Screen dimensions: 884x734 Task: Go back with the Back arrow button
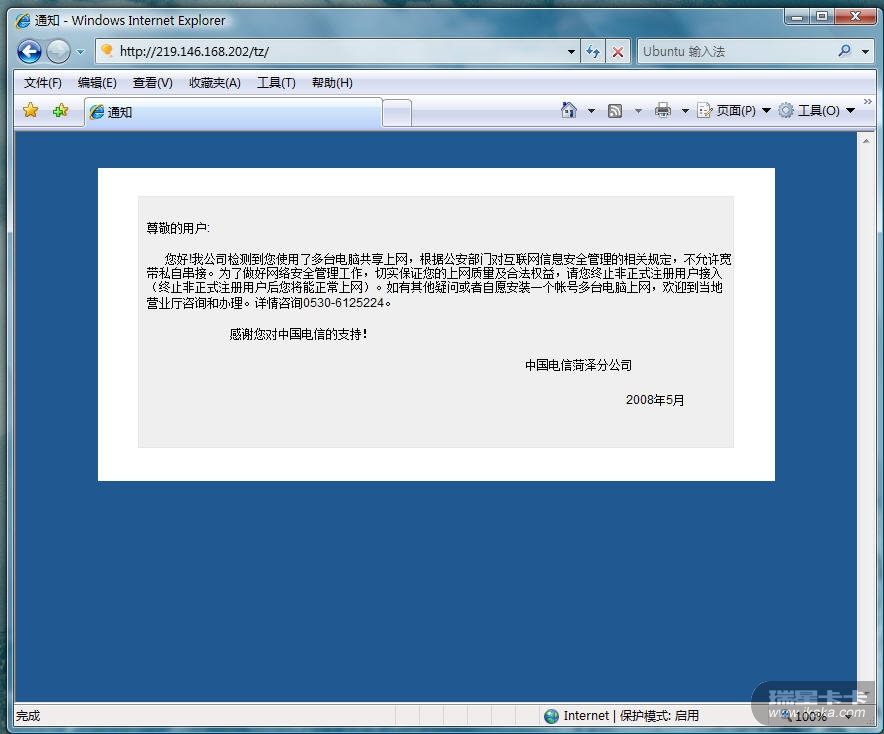click(29, 52)
